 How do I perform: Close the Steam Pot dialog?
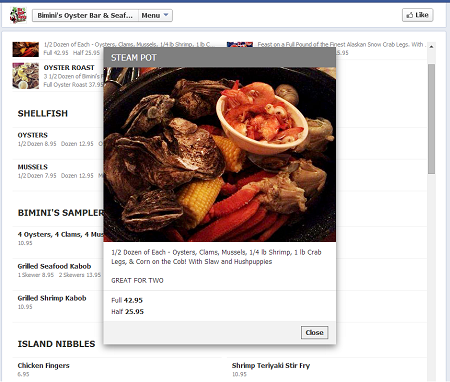[x=314, y=332]
